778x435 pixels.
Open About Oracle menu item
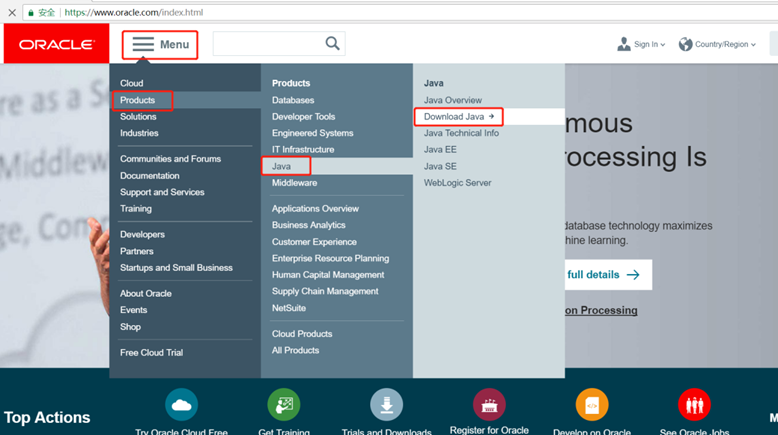(x=145, y=294)
